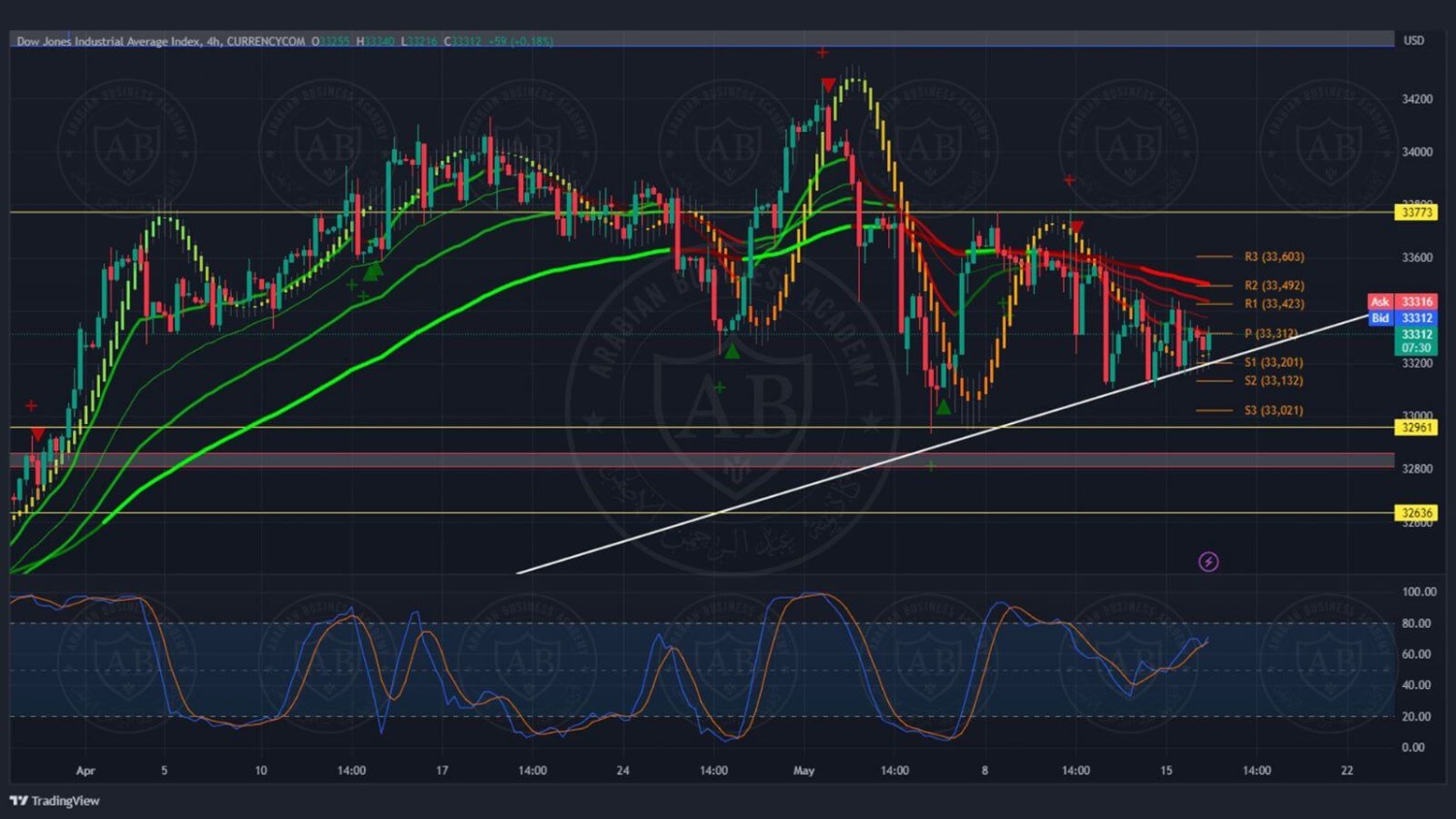Click the 33600 price axis value
The image size is (1456, 819).
point(1417,257)
